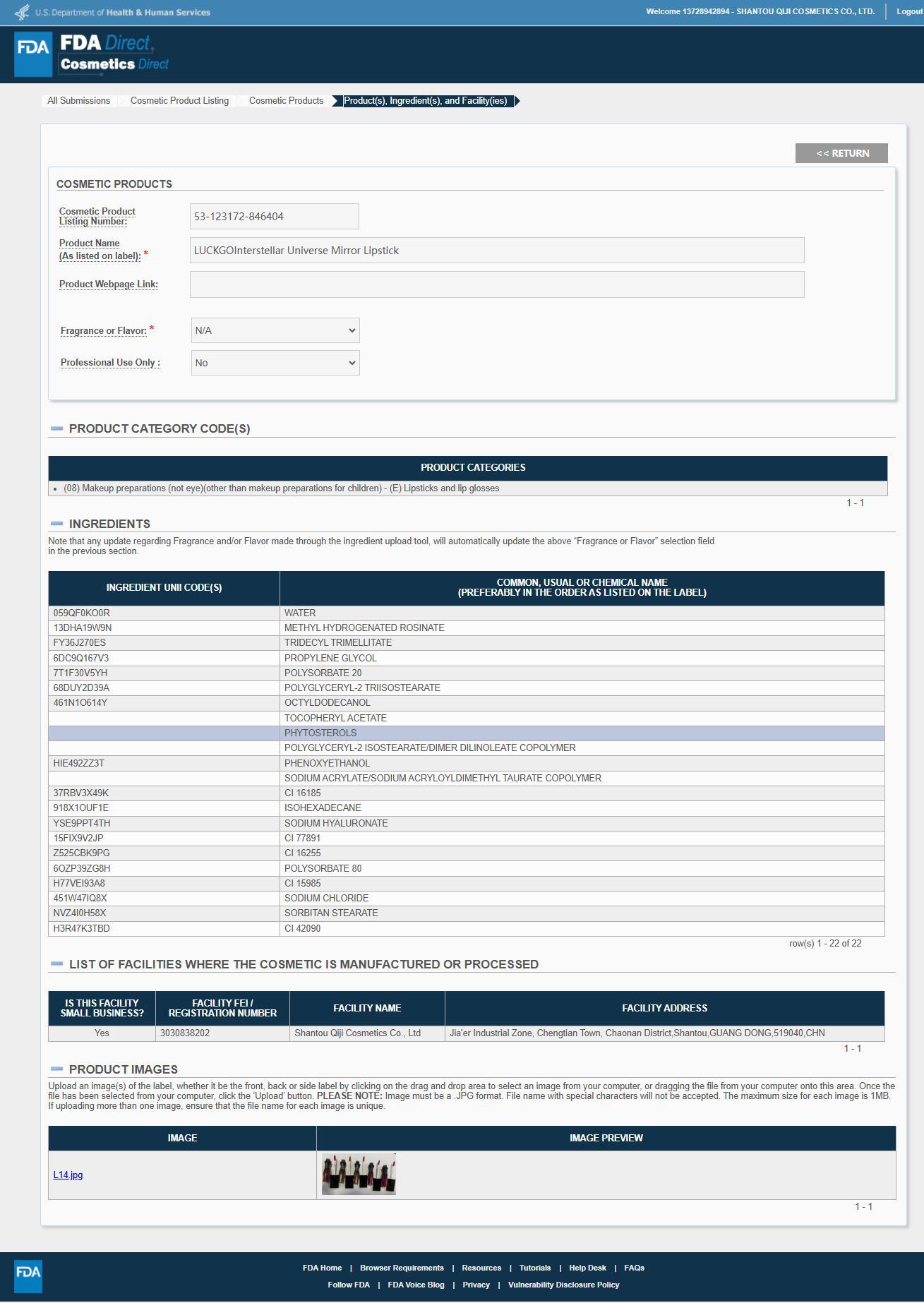Open Resources footer link
This screenshot has height=1303, width=924.
coord(481,1268)
